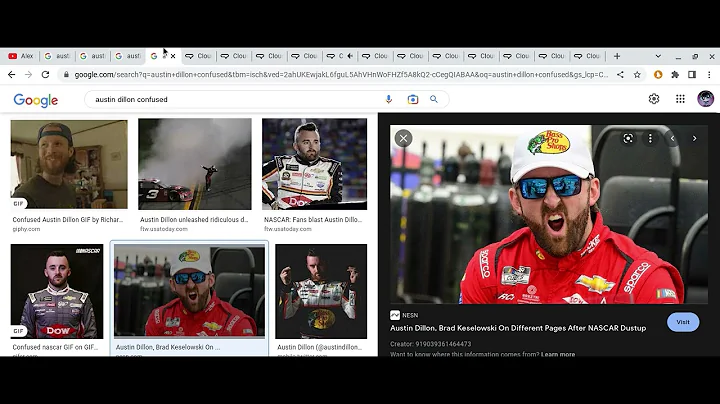Open the Austin Dillon, Brad Keselowski article title
The height and width of the screenshot is (404, 720).
click(518, 328)
